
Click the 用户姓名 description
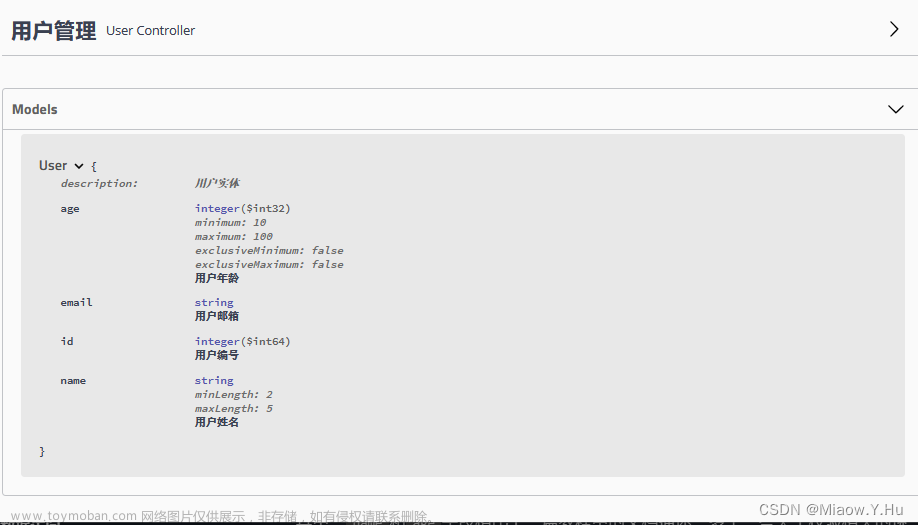click(217, 422)
